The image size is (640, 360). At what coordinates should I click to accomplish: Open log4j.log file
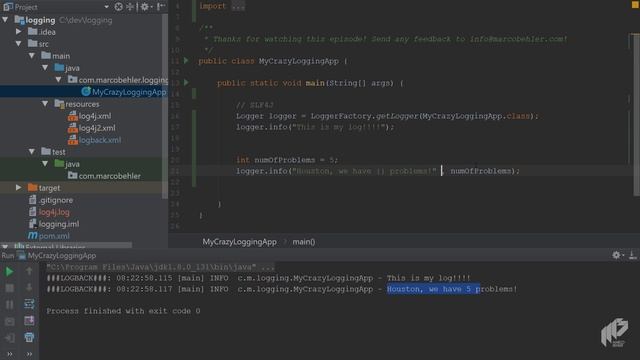pyautogui.click(x=49, y=212)
